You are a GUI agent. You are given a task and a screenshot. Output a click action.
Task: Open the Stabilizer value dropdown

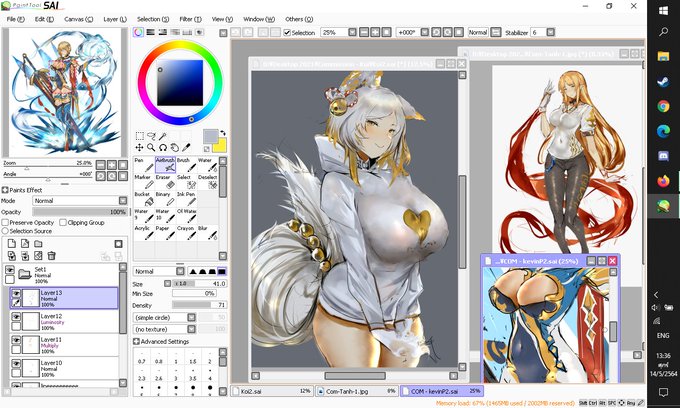[550, 33]
